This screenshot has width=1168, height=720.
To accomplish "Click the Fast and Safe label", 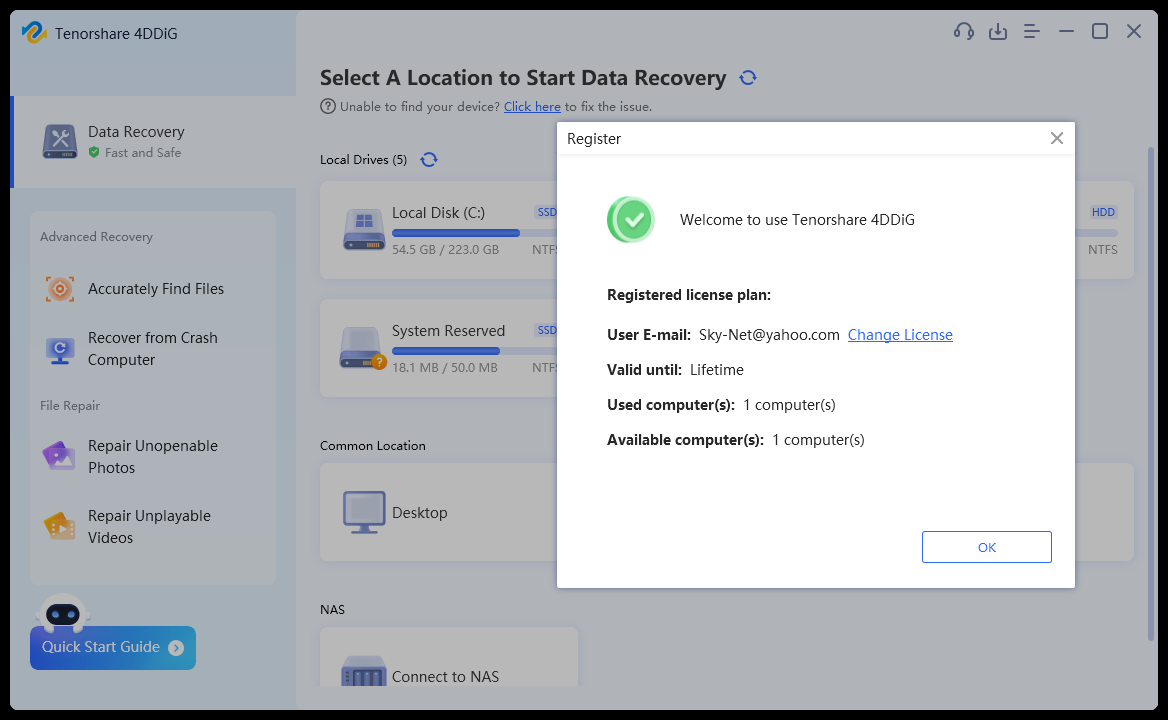I will 143,153.
